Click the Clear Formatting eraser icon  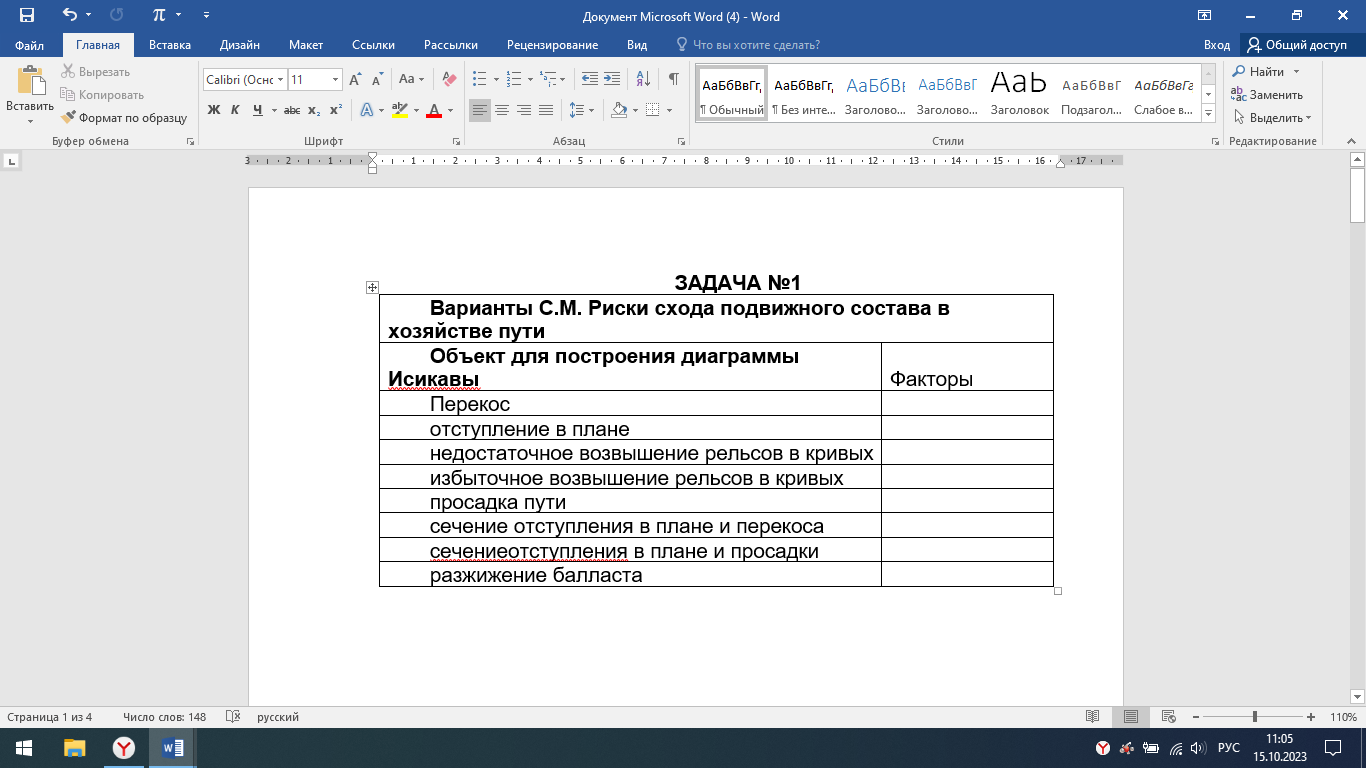click(x=449, y=79)
